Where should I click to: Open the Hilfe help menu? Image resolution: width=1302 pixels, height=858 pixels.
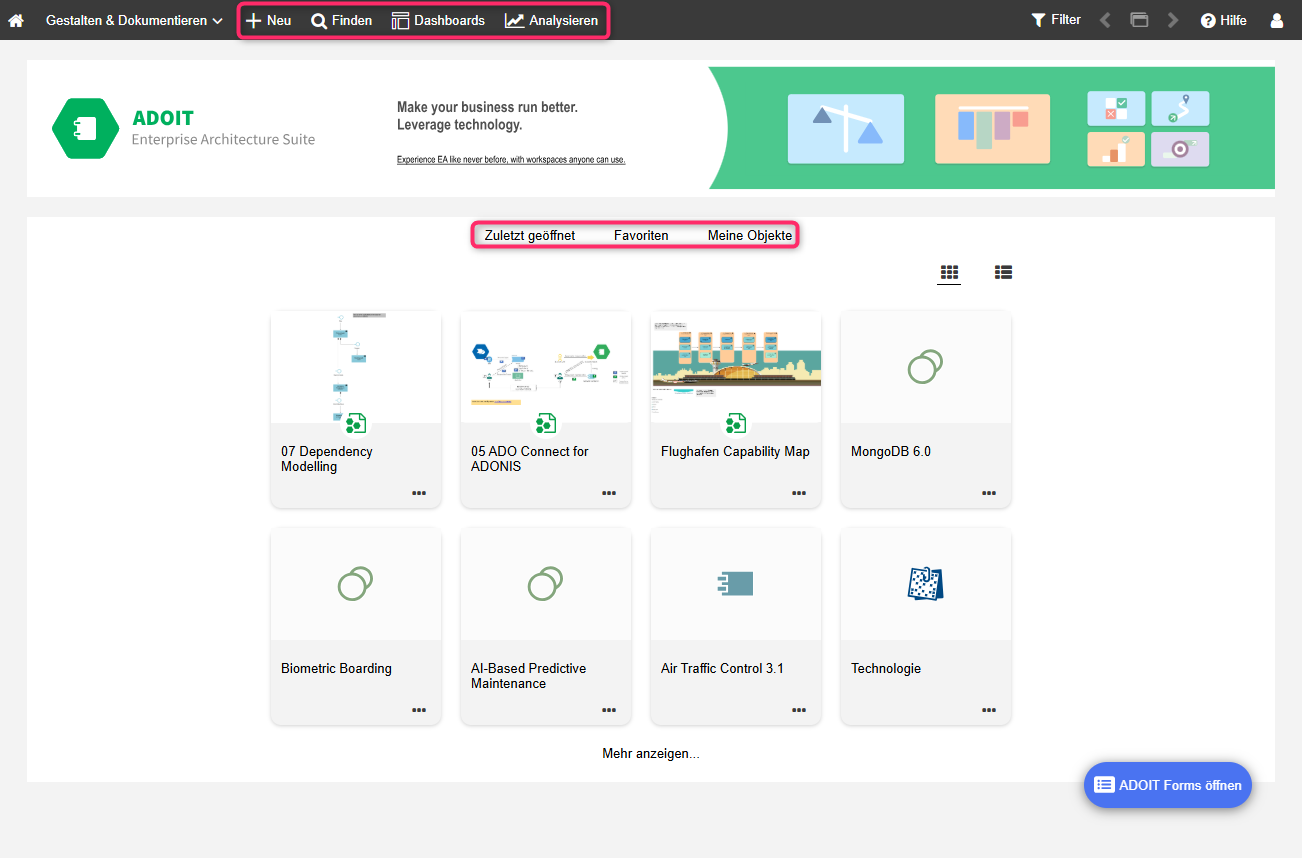click(1223, 20)
